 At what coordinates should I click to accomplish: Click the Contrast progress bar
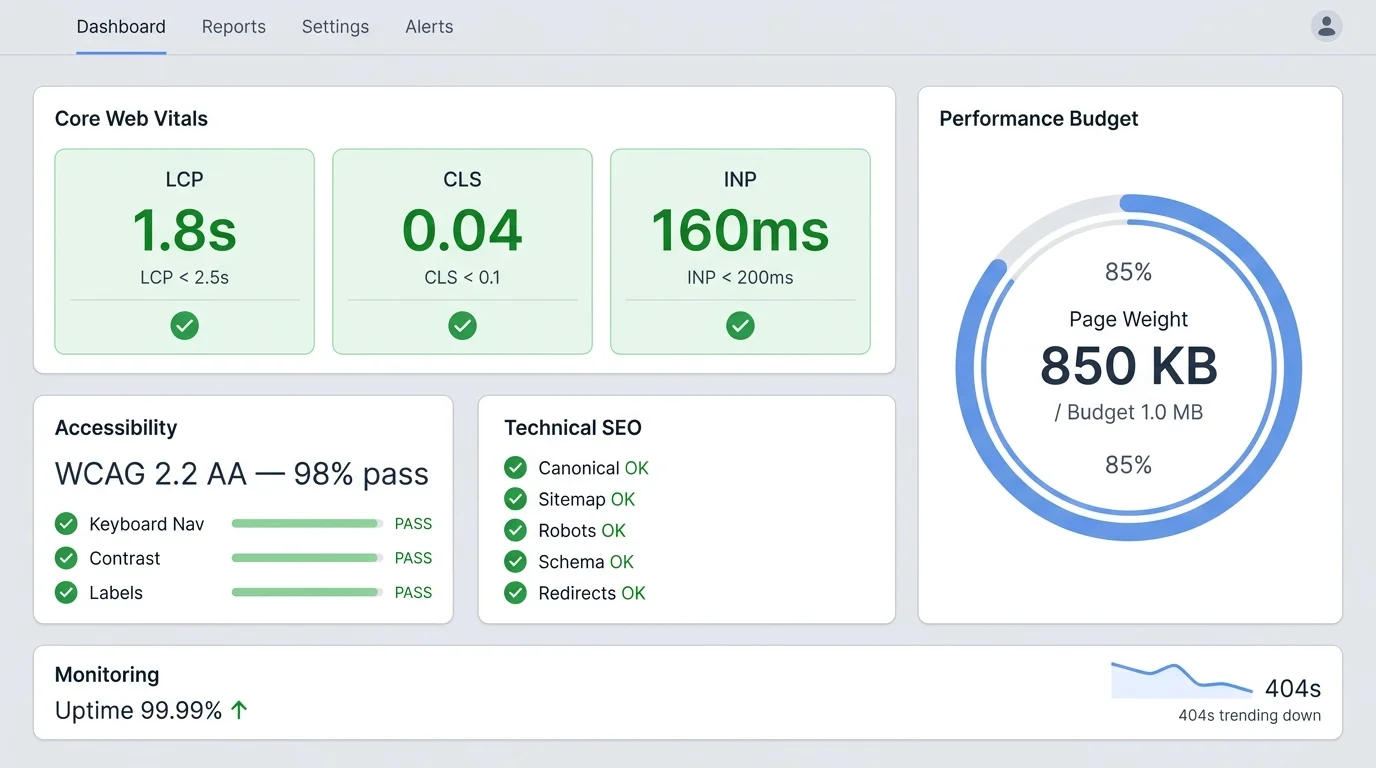click(307, 558)
